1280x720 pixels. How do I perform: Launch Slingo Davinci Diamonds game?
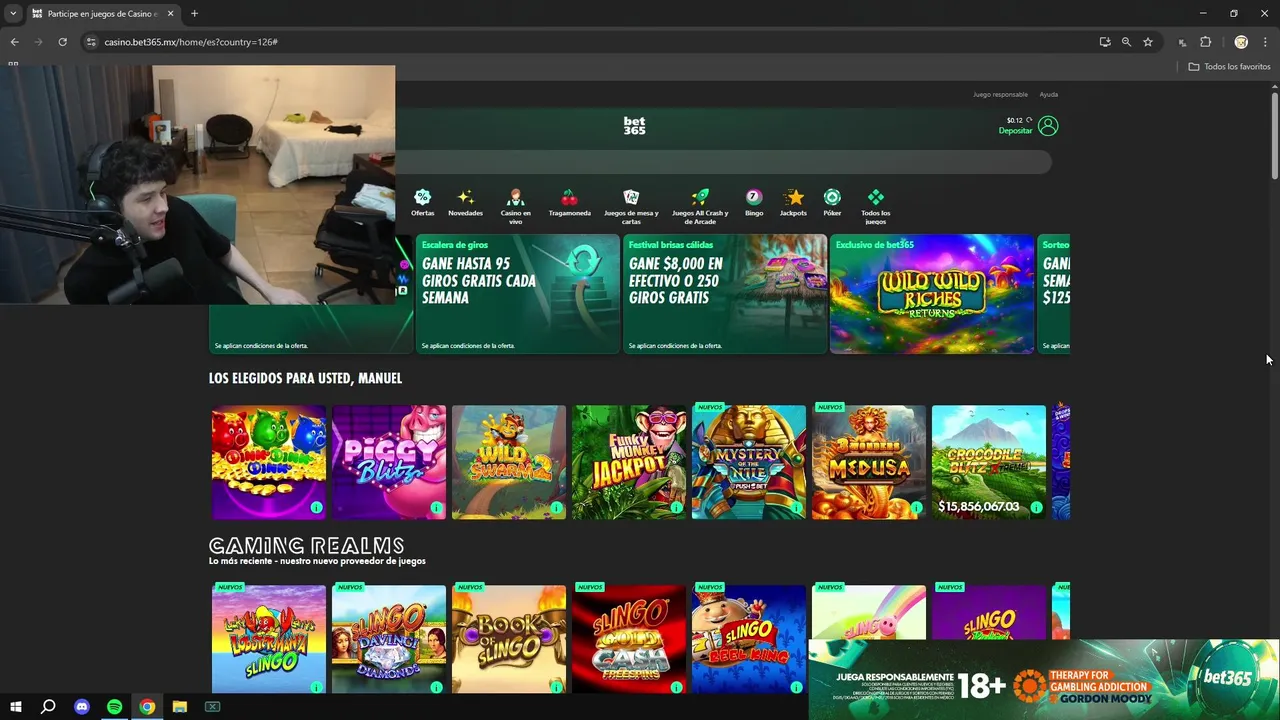(388, 639)
